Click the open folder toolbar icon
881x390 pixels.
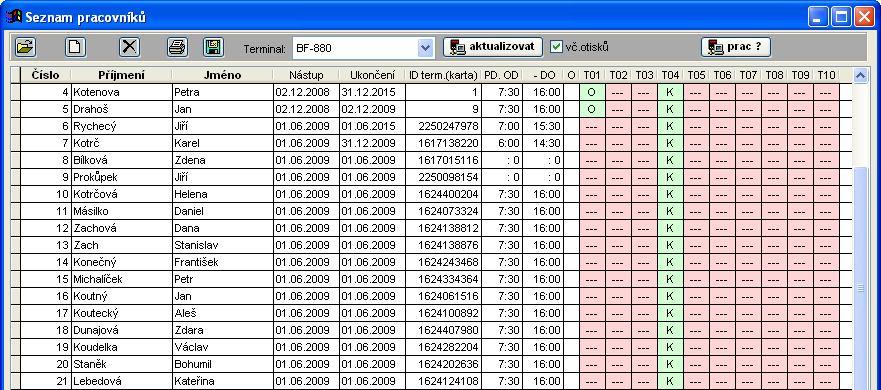click(25, 47)
